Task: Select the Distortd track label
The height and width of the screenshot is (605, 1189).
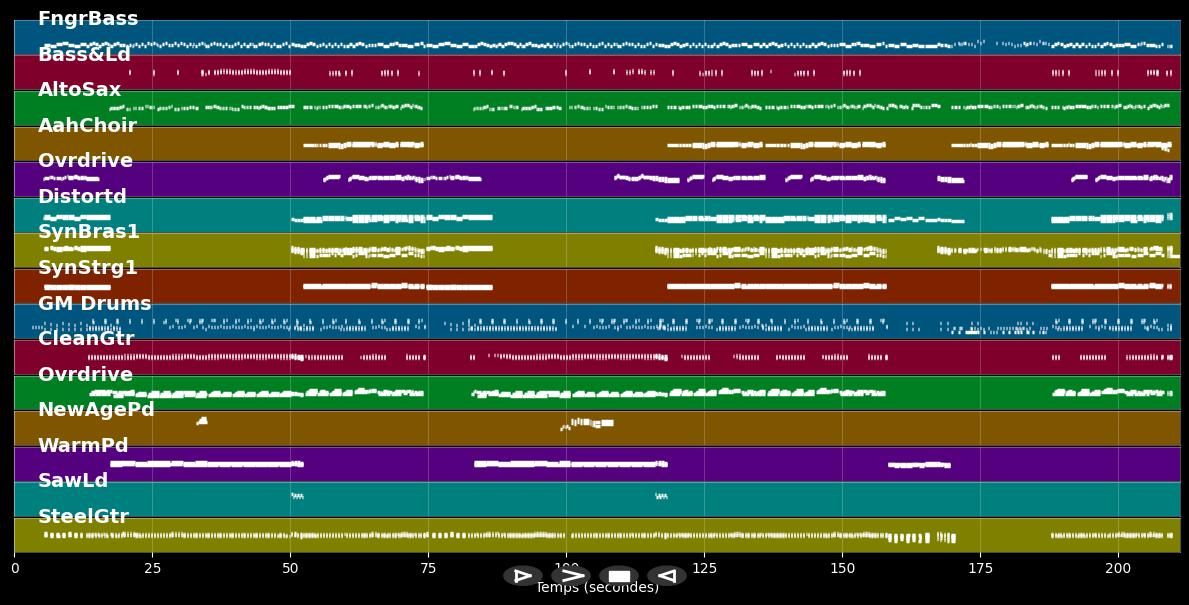Action: tap(82, 197)
